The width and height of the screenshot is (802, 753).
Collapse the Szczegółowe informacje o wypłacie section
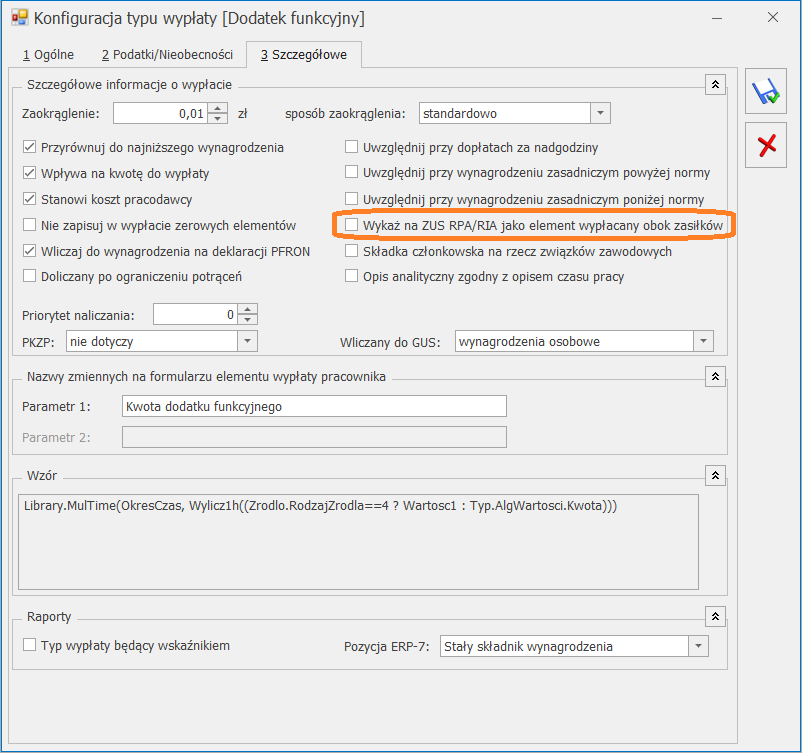point(715,84)
